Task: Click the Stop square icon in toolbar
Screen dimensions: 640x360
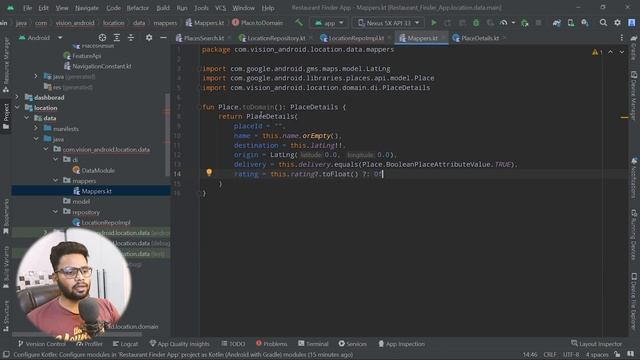Action: (x=539, y=23)
